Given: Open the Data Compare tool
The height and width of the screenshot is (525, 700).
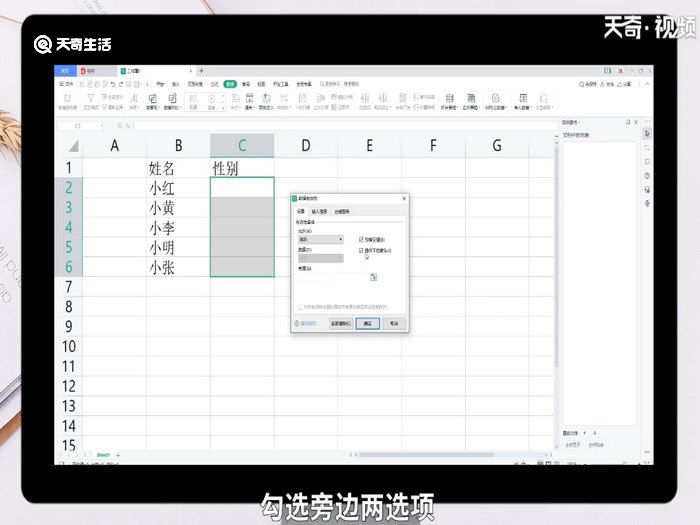Looking at the screenshot, I should [172, 98].
